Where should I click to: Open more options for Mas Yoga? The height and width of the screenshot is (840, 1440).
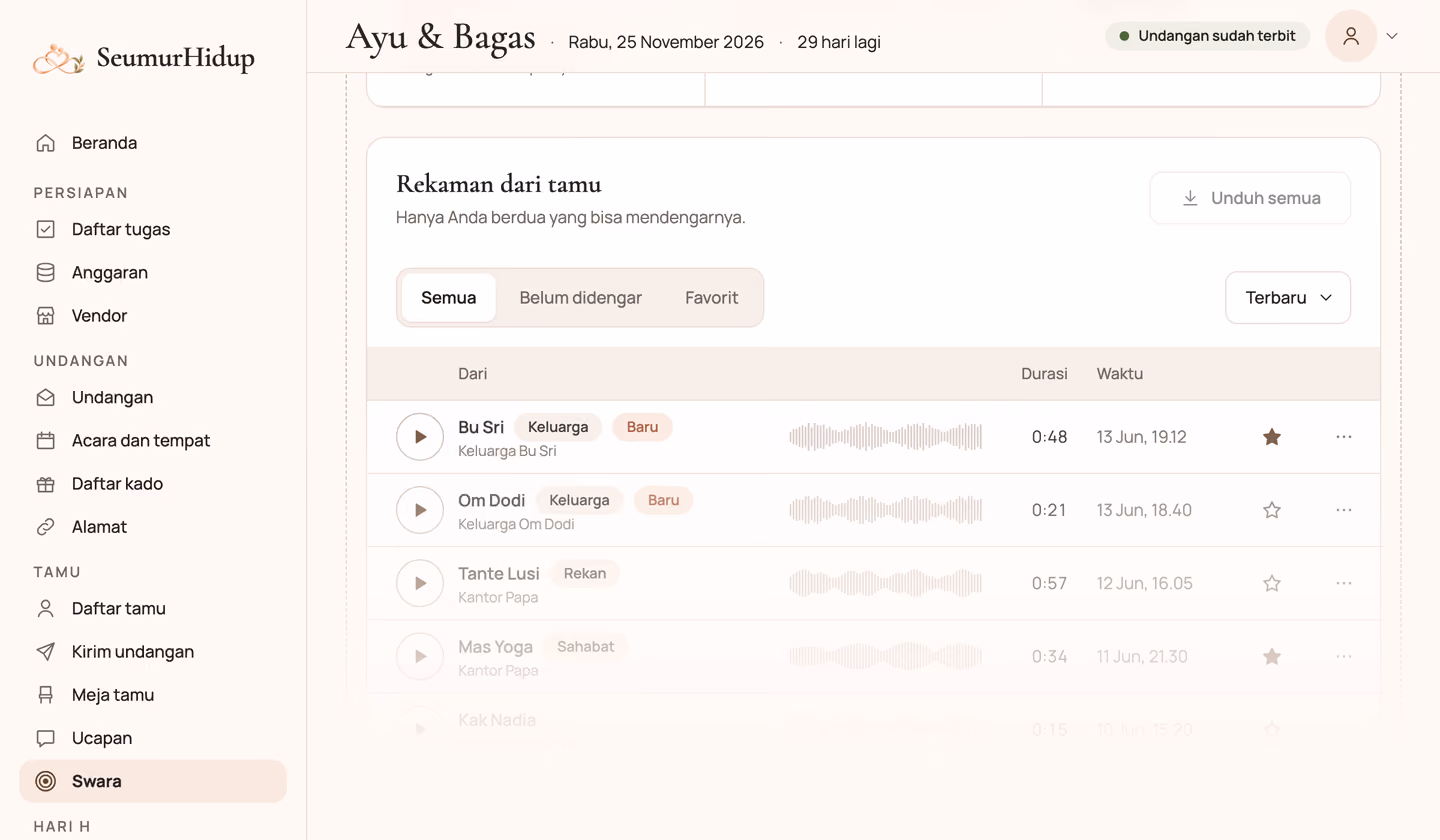click(1344, 656)
